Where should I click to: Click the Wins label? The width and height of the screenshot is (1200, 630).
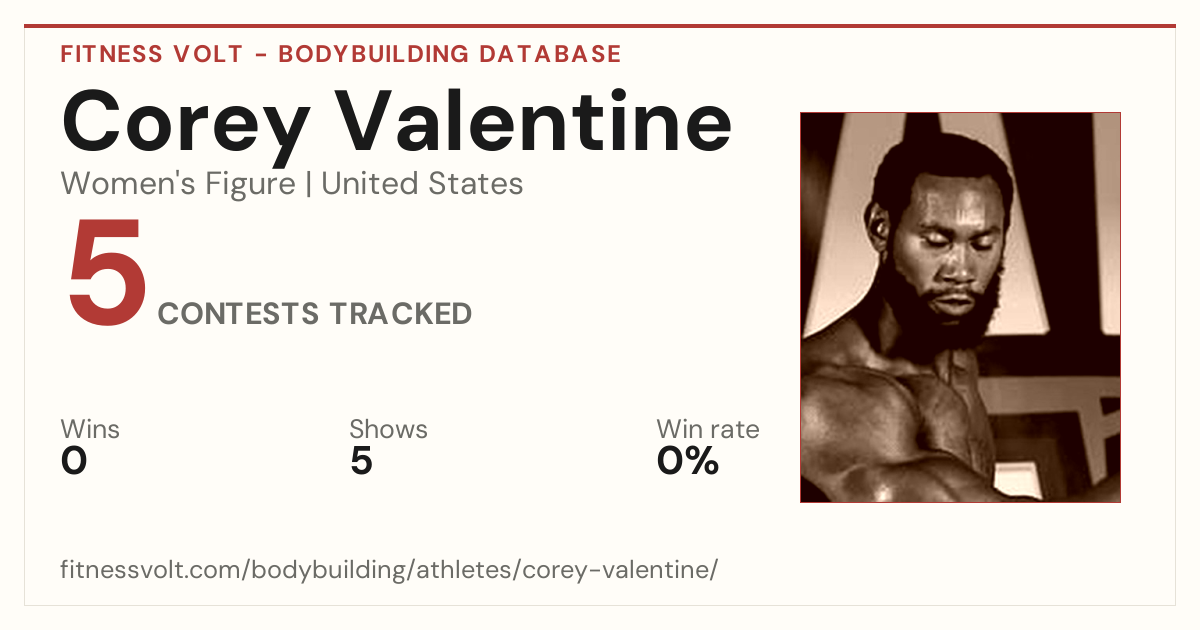coord(90,430)
